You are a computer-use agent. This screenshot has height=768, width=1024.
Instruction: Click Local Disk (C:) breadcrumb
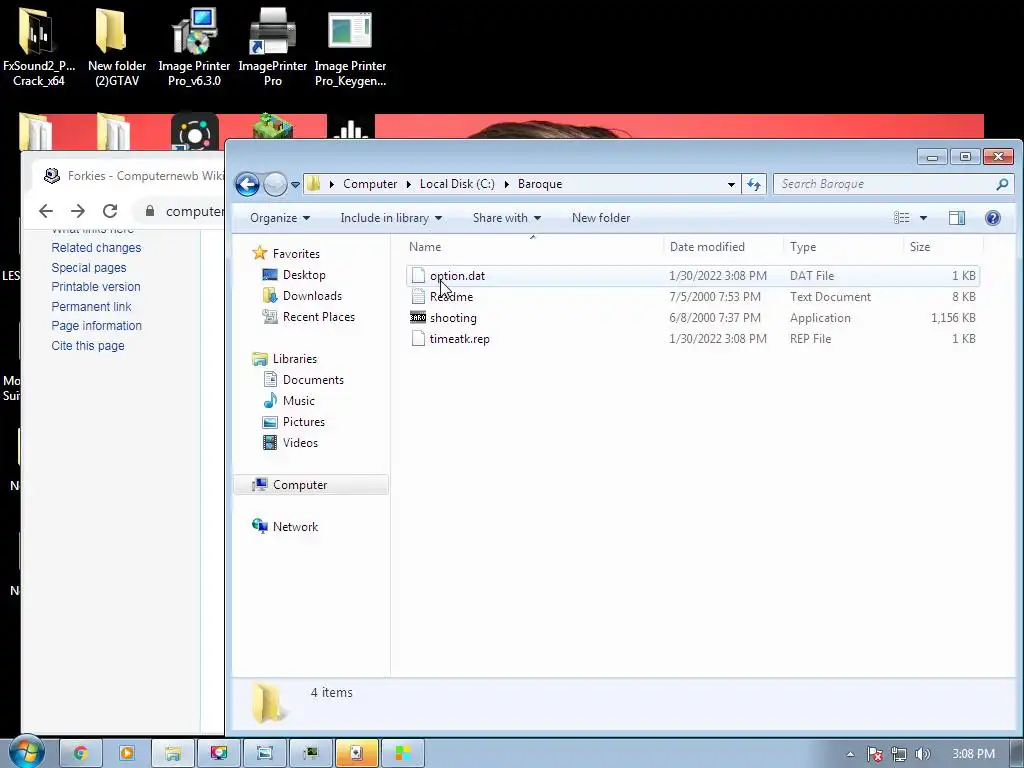[456, 184]
